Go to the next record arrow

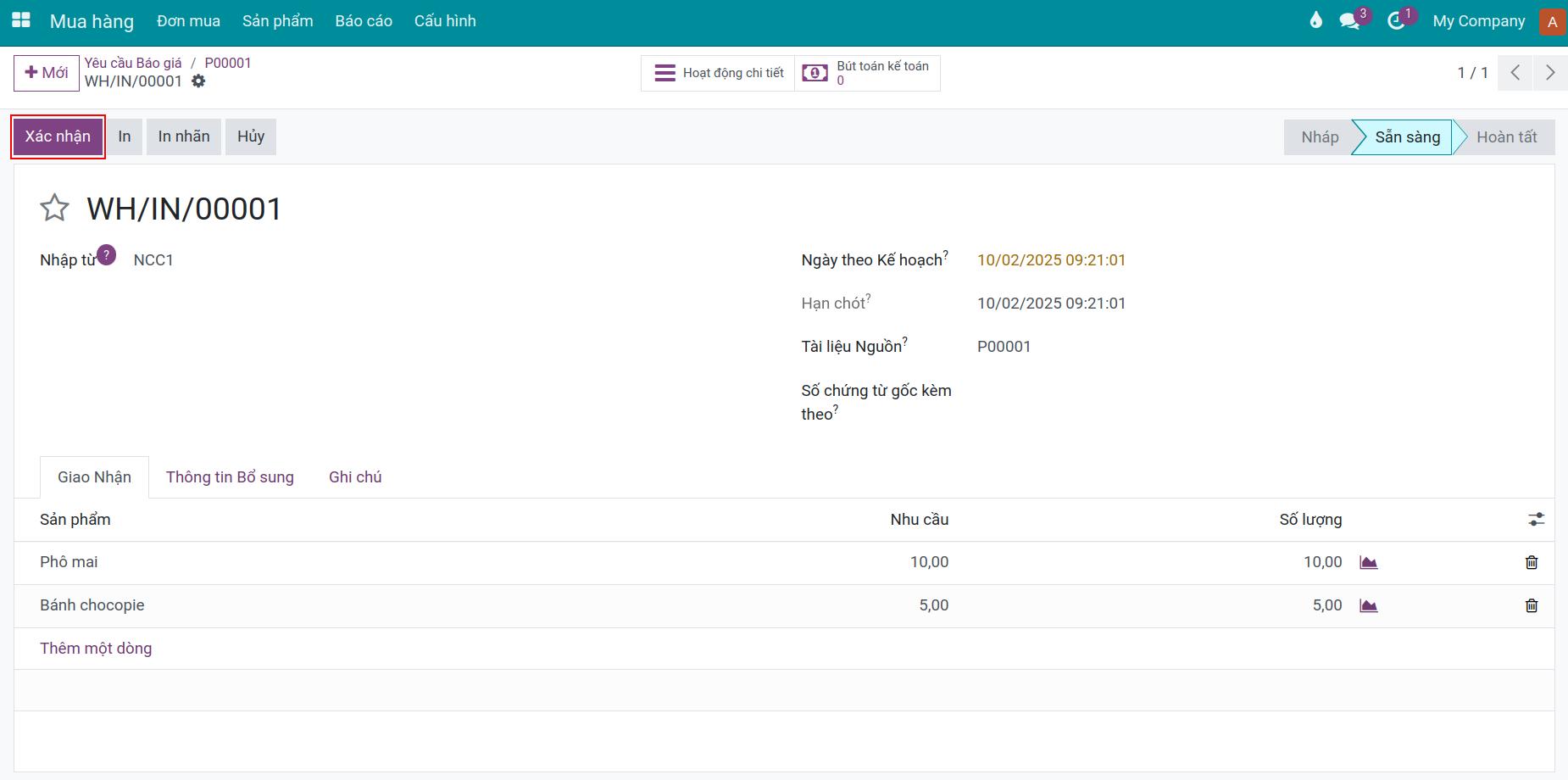1550,73
